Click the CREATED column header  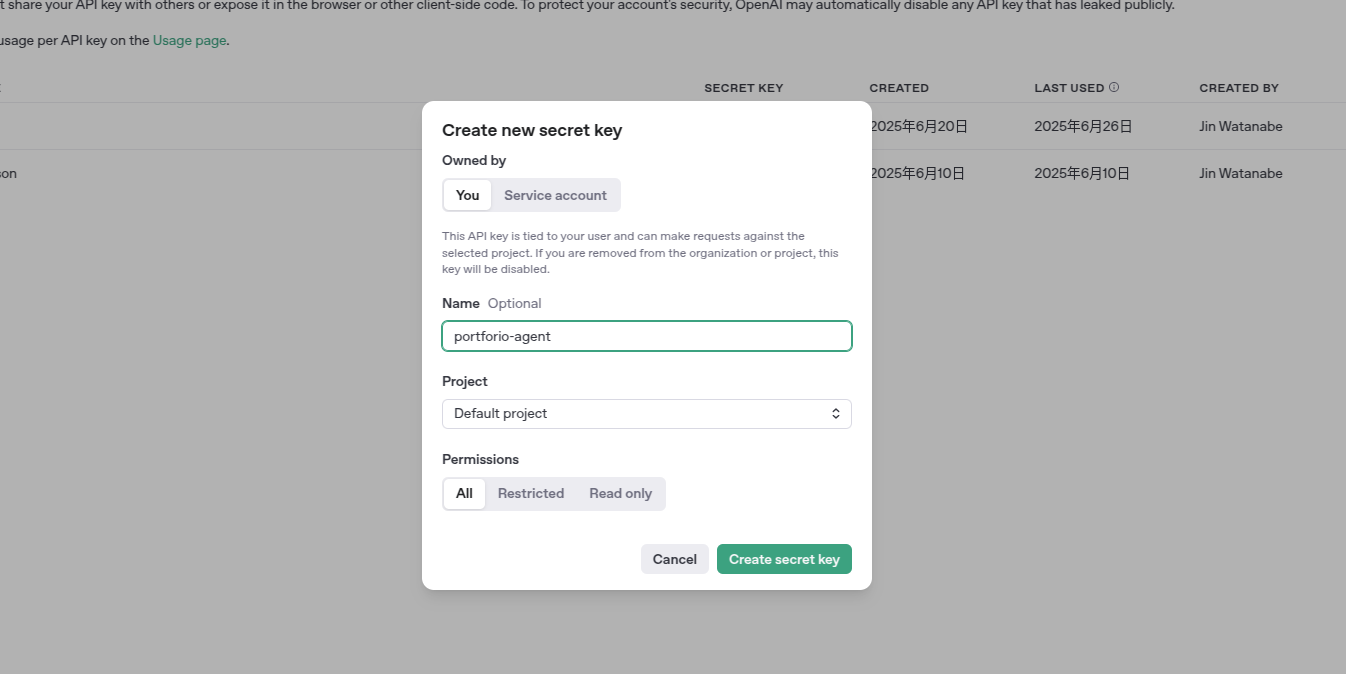898,87
